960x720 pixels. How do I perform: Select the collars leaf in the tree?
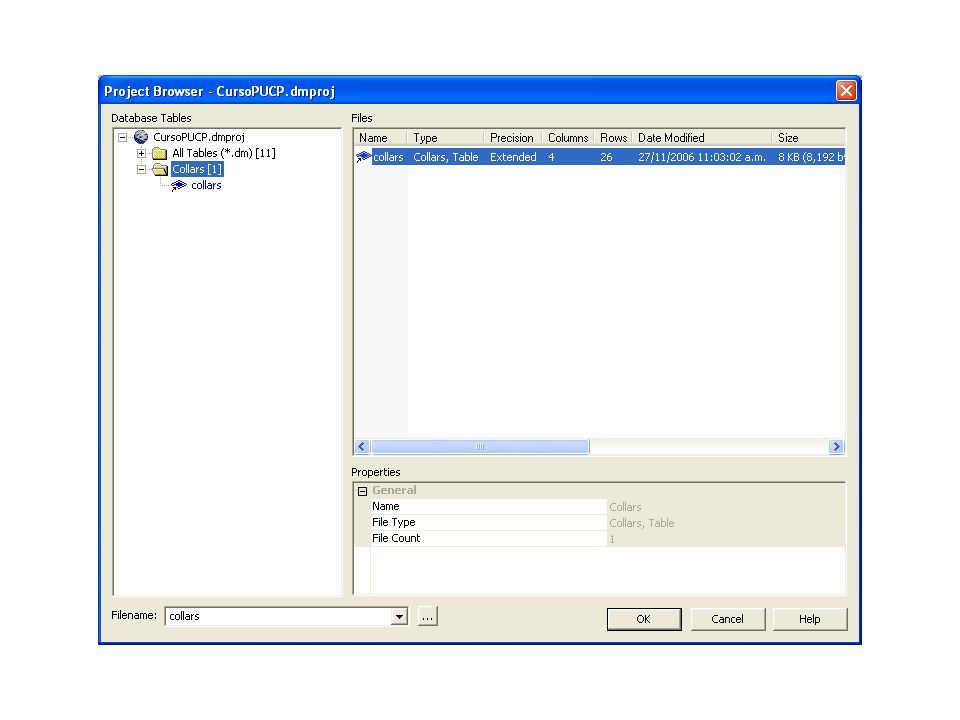(206, 185)
